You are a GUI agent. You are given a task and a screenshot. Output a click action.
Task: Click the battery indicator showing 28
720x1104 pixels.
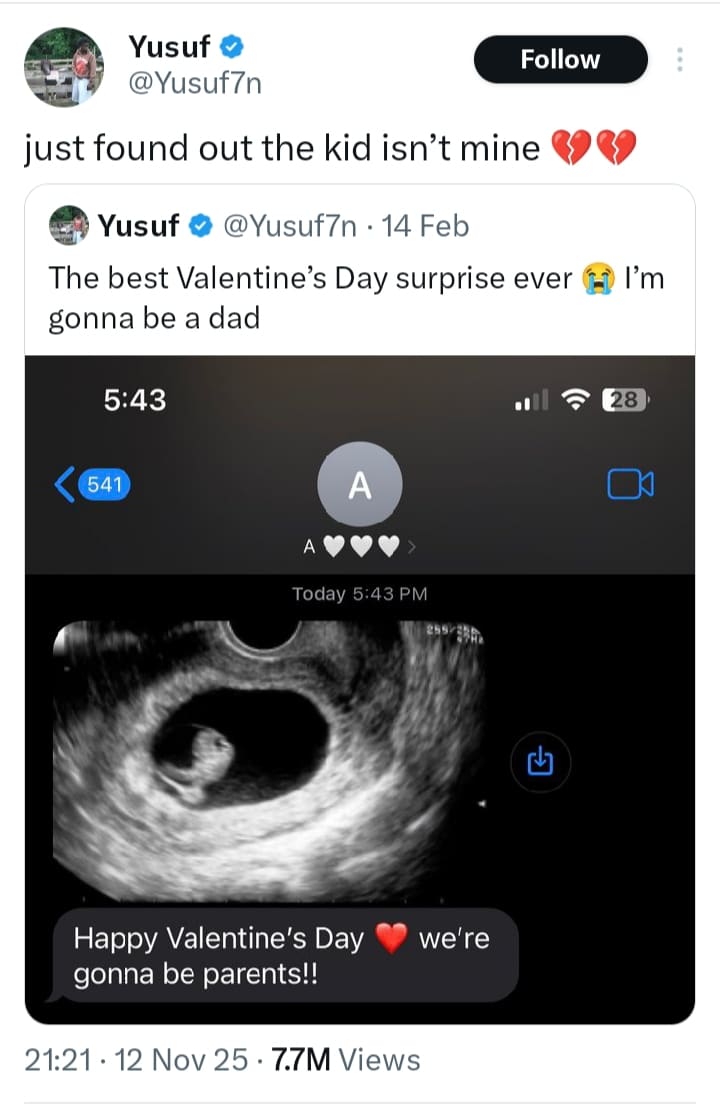coord(625,399)
